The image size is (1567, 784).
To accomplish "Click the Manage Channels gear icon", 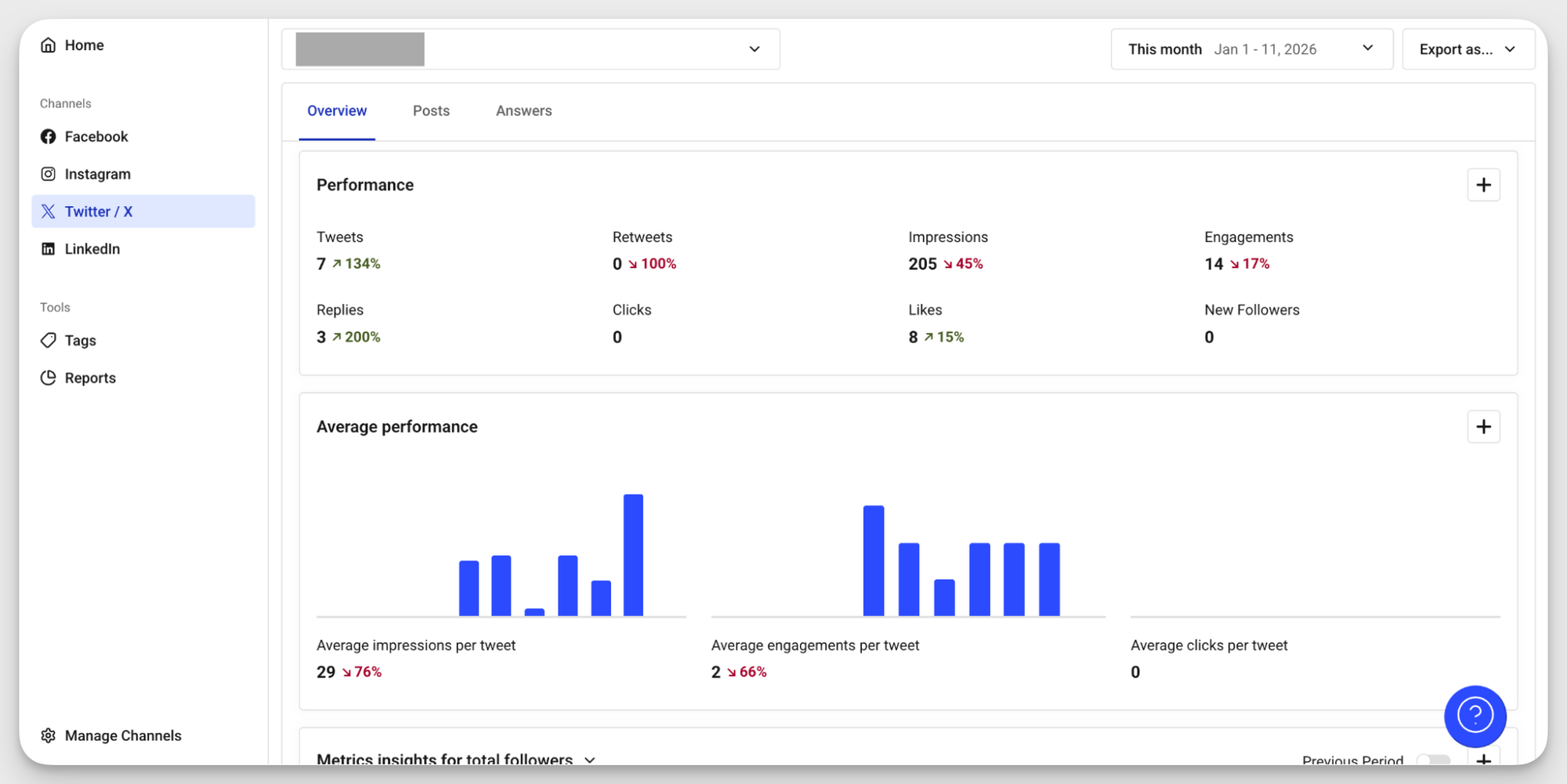I will (49, 735).
